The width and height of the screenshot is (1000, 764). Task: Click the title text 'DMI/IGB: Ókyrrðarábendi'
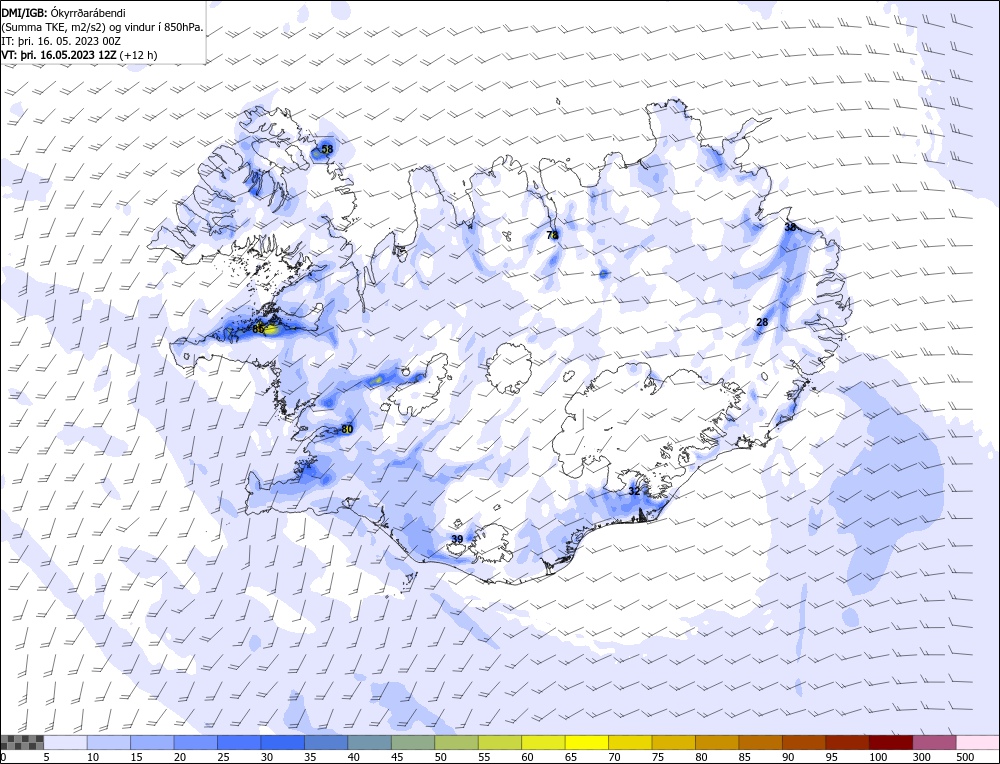[x=63, y=13]
